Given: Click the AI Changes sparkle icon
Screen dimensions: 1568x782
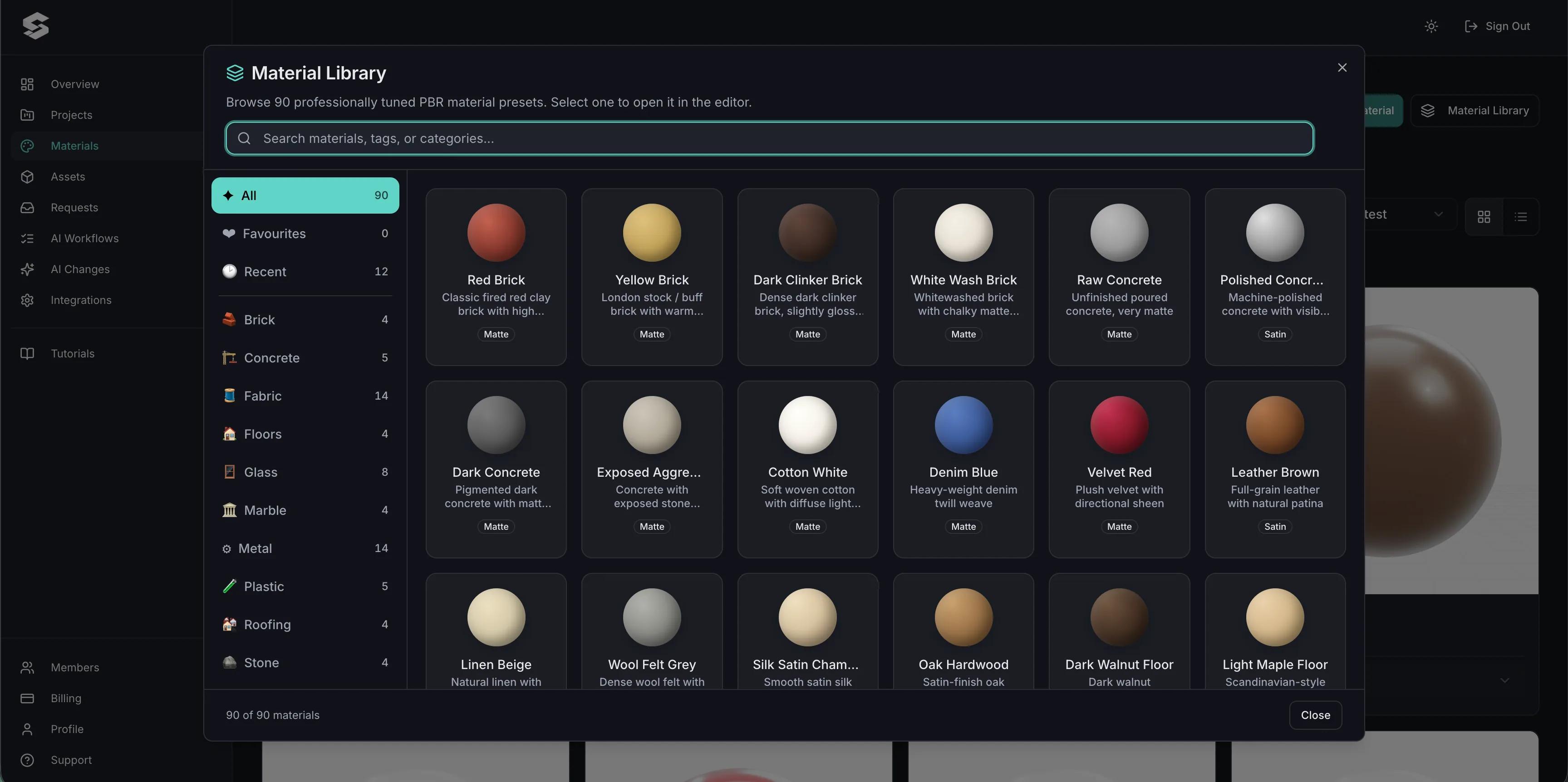Looking at the screenshot, I should point(27,269).
